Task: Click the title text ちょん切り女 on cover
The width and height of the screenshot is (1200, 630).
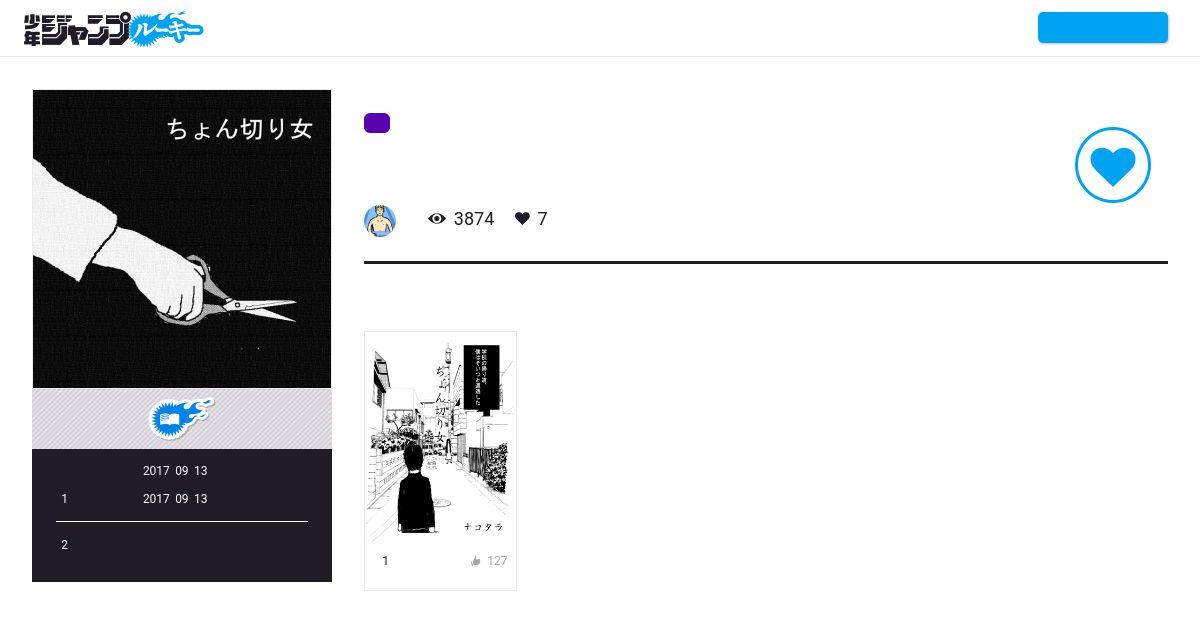Action: click(x=240, y=129)
